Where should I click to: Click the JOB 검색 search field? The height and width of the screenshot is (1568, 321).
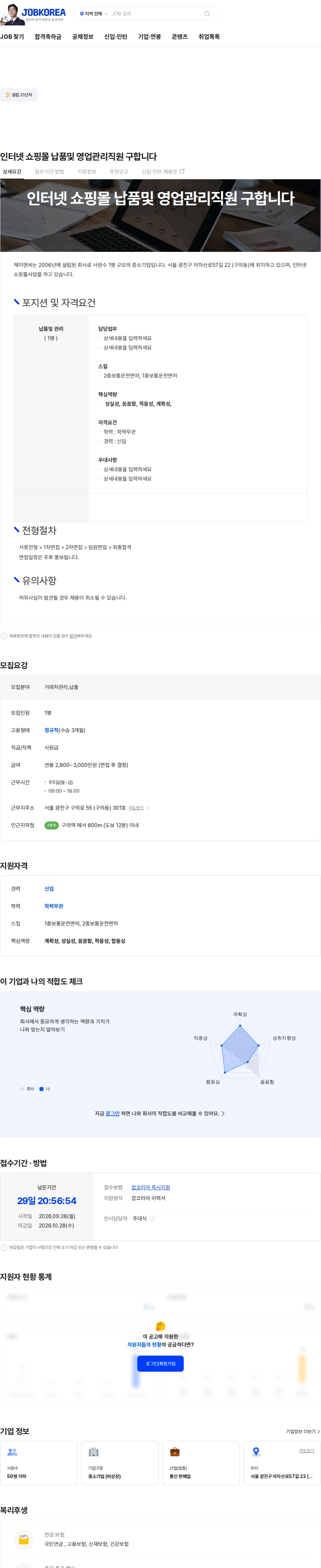point(155,14)
